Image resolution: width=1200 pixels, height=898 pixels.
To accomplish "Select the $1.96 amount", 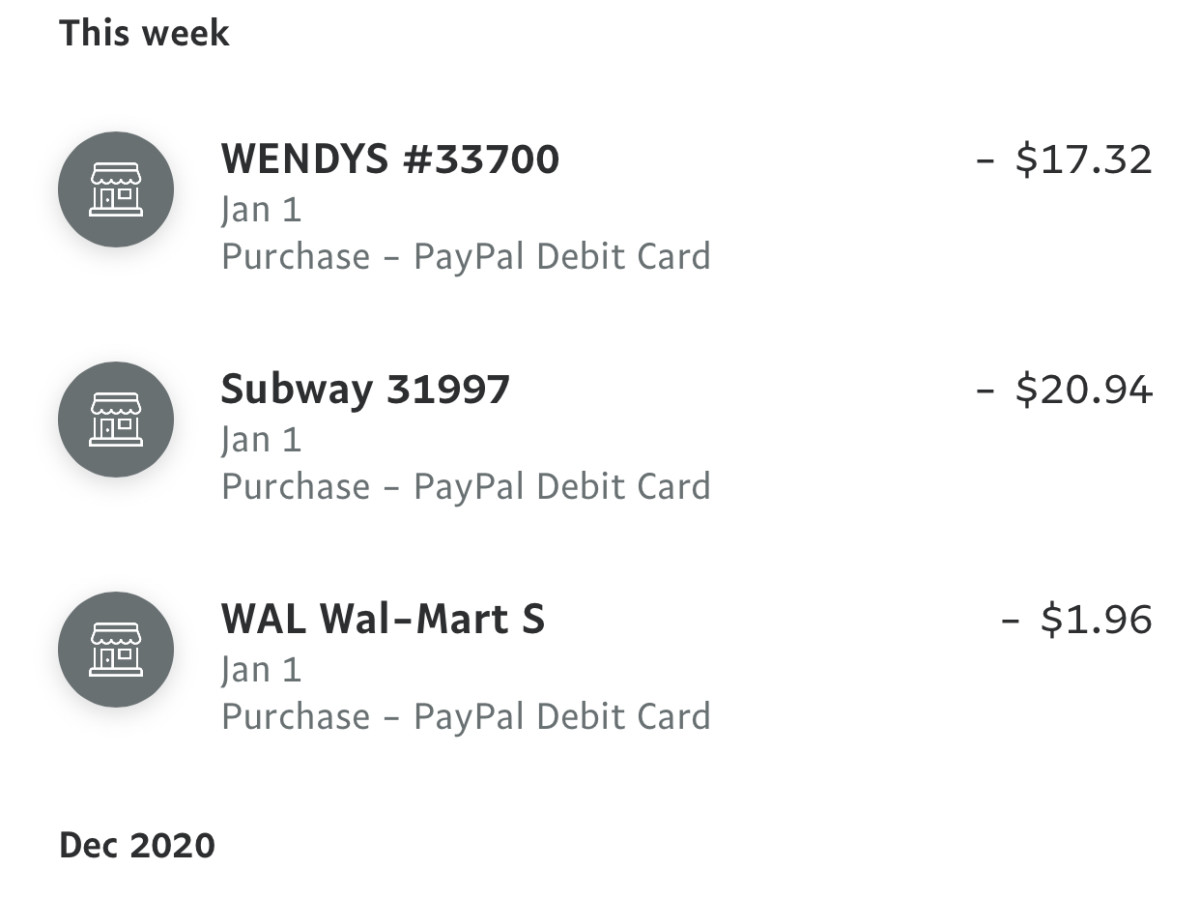I will click(x=1095, y=619).
